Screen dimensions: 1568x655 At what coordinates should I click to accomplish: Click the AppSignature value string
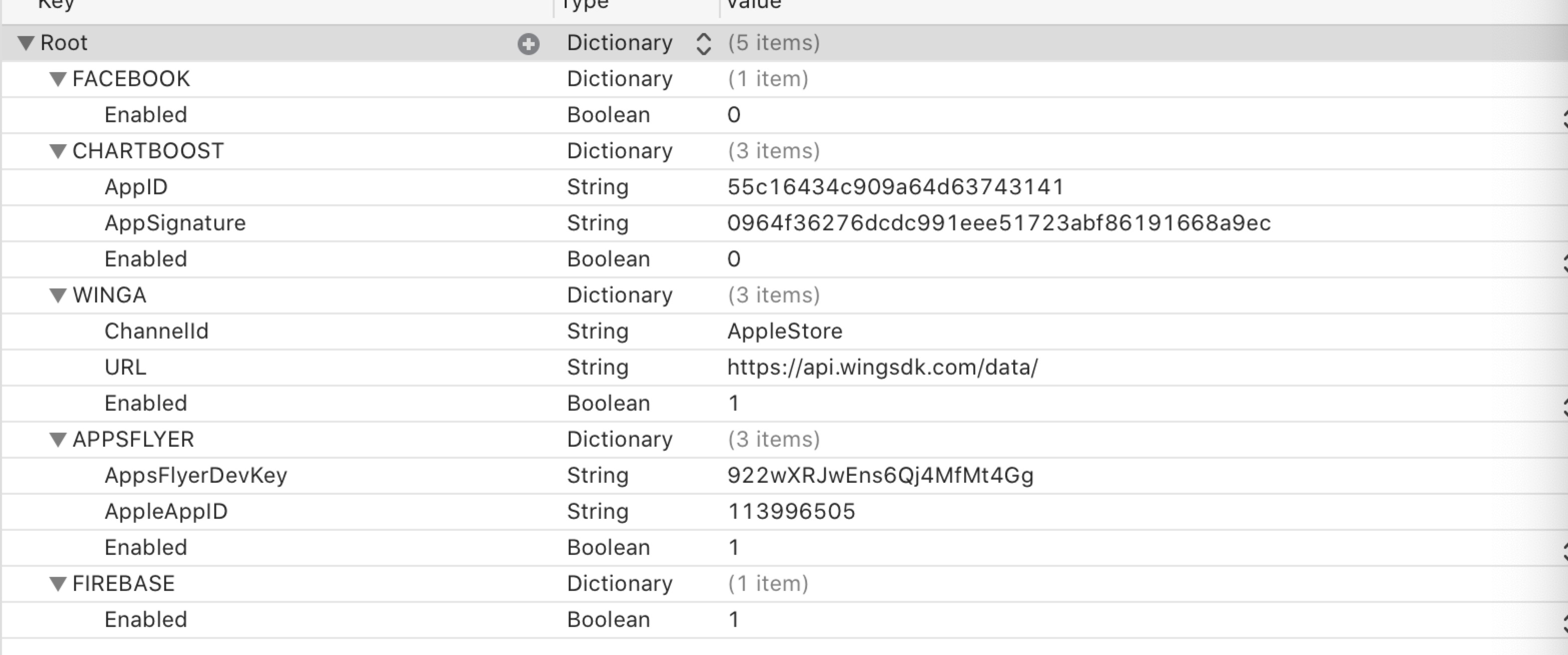(x=999, y=223)
